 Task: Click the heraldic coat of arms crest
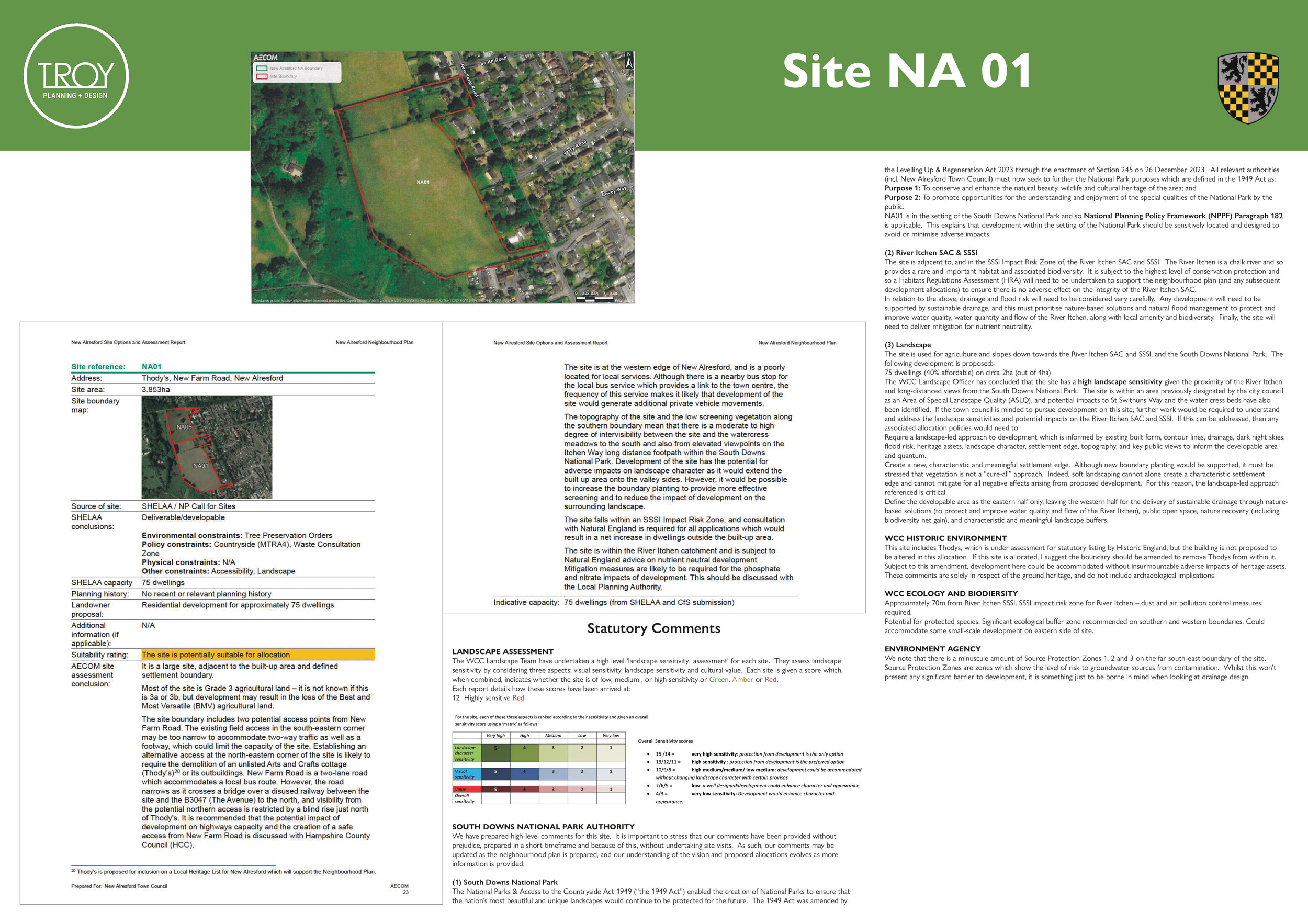[x=1248, y=87]
